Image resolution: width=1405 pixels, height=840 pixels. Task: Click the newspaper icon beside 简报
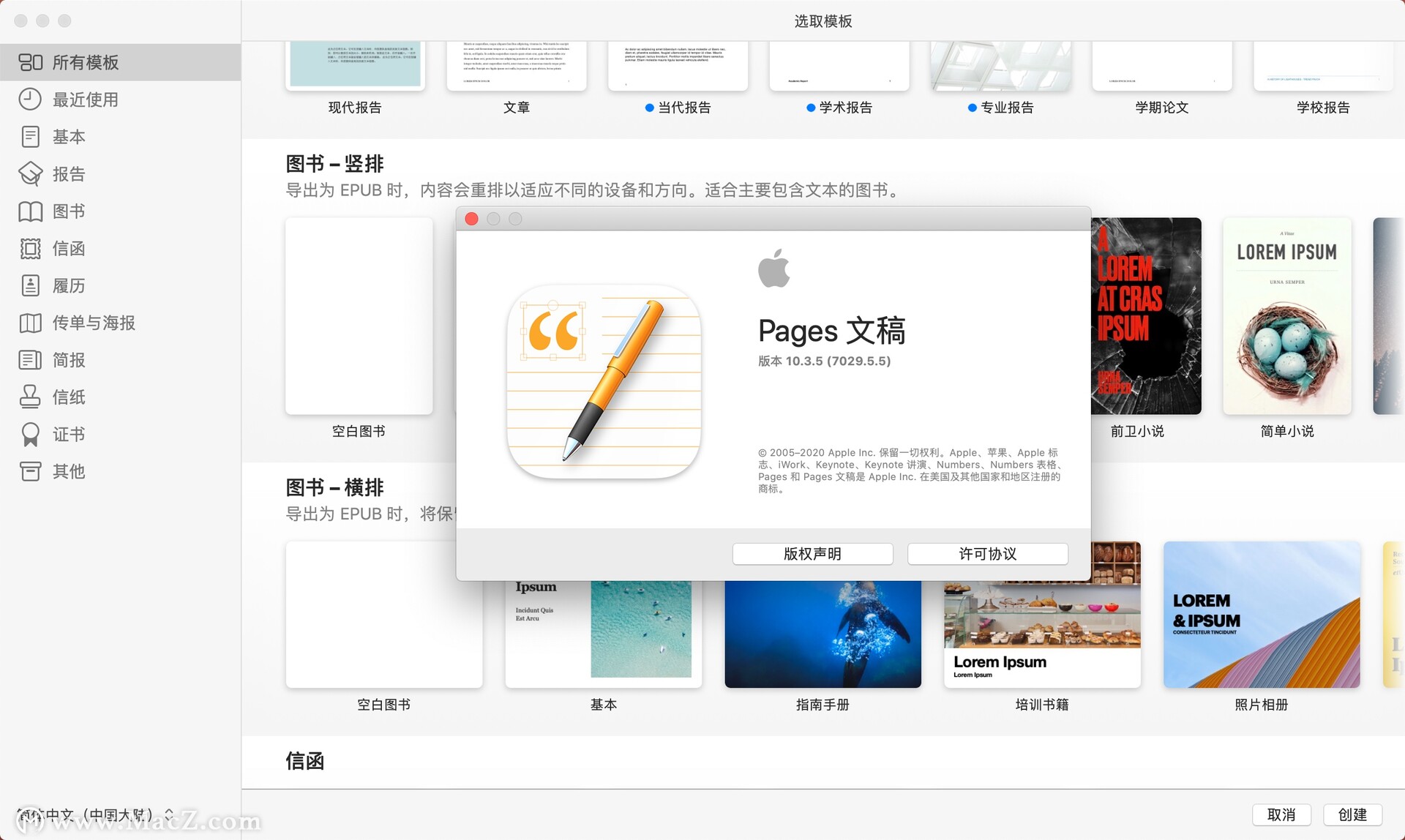[30, 360]
